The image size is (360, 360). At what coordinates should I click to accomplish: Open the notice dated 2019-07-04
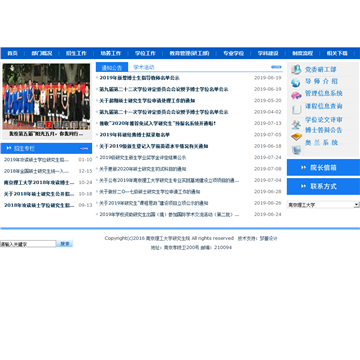coord(169,180)
